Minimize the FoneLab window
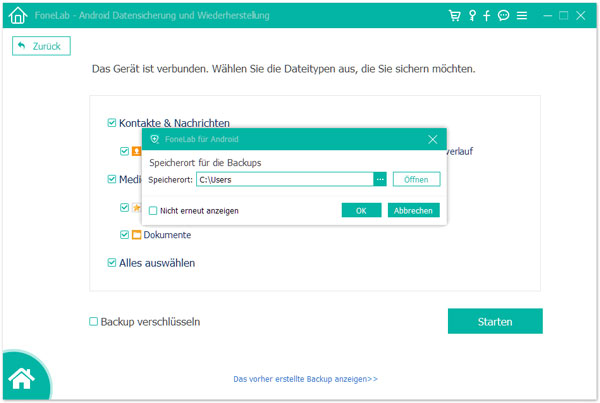 pos(548,16)
